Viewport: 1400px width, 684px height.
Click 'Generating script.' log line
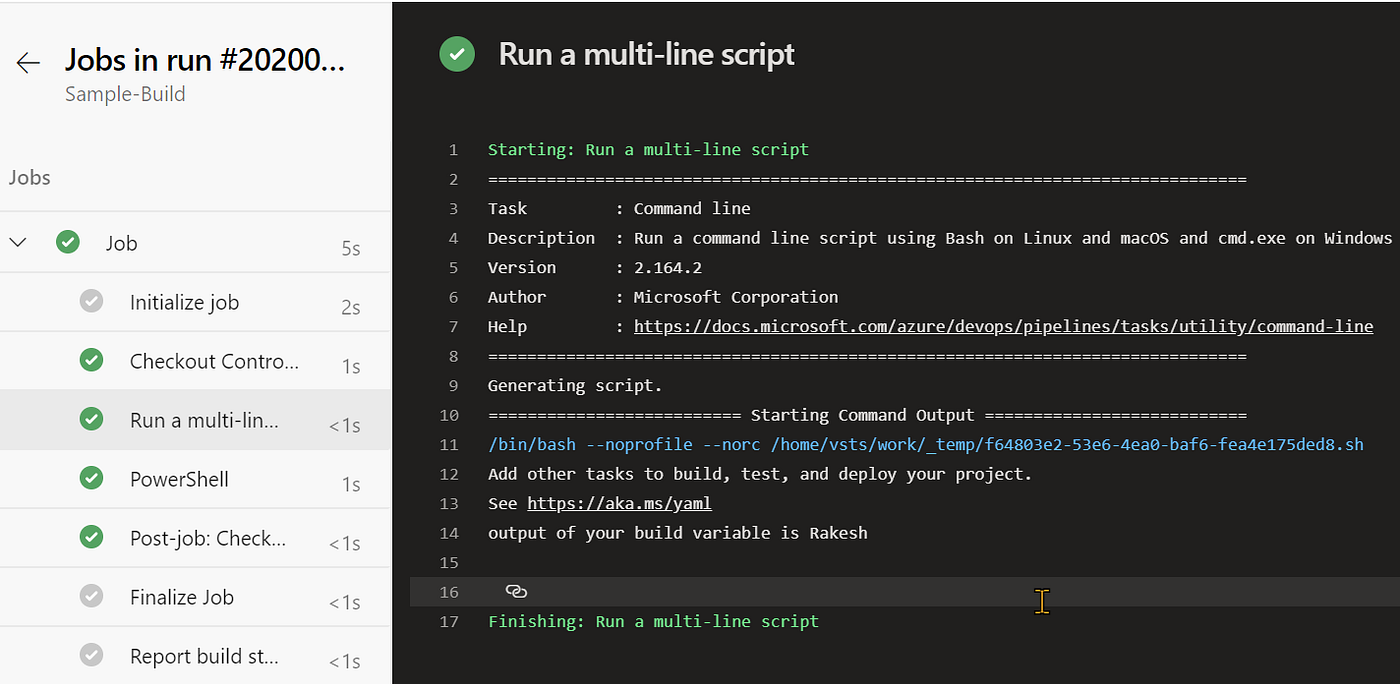[575, 386]
